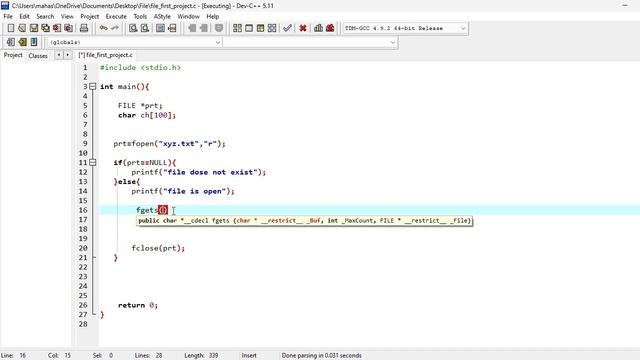Click the Insert toolbar icon on the second row
Screen dimensions: 640x360
click(x=11, y=42)
